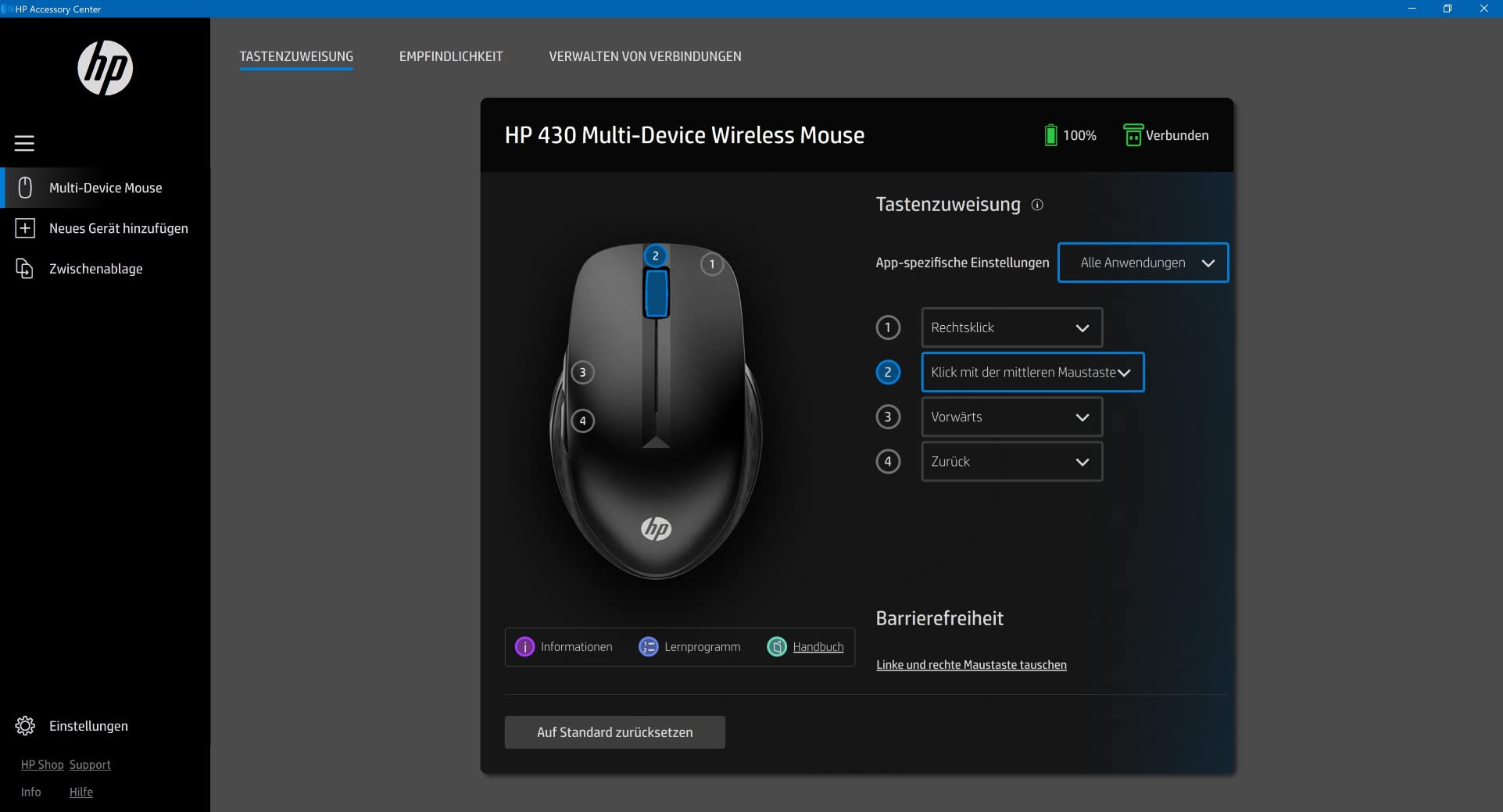Select button marker 2 on the mouse image
The height and width of the screenshot is (812, 1503).
[656, 256]
